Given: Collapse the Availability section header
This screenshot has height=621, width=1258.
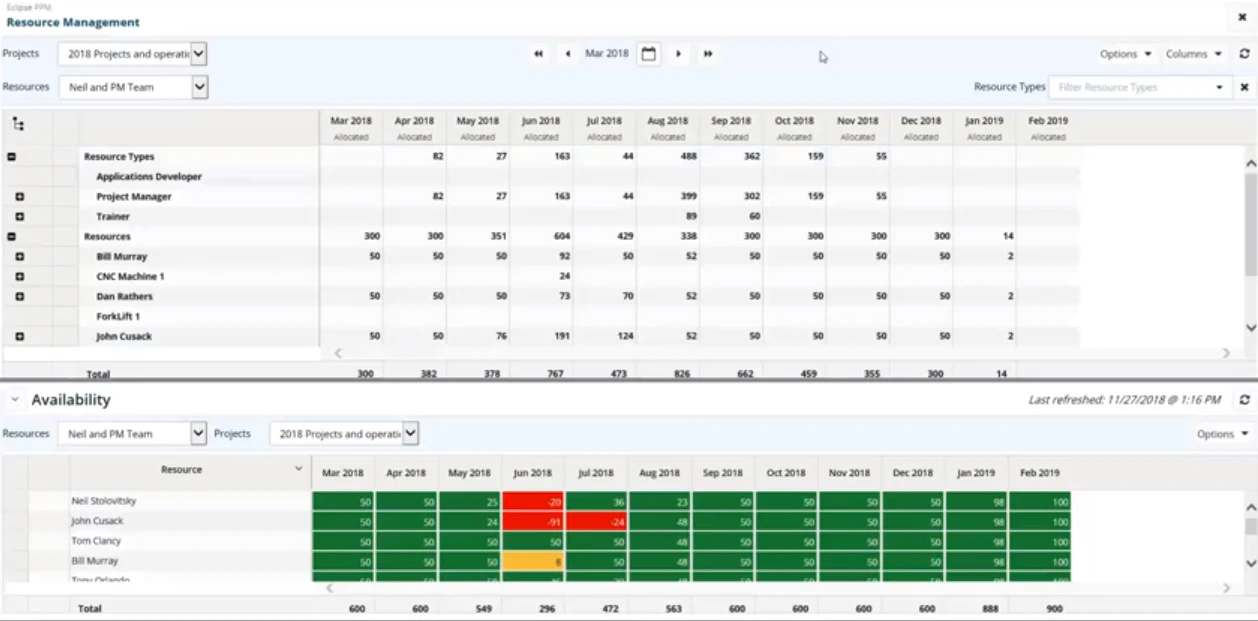Looking at the screenshot, I should click(x=12, y=397).
